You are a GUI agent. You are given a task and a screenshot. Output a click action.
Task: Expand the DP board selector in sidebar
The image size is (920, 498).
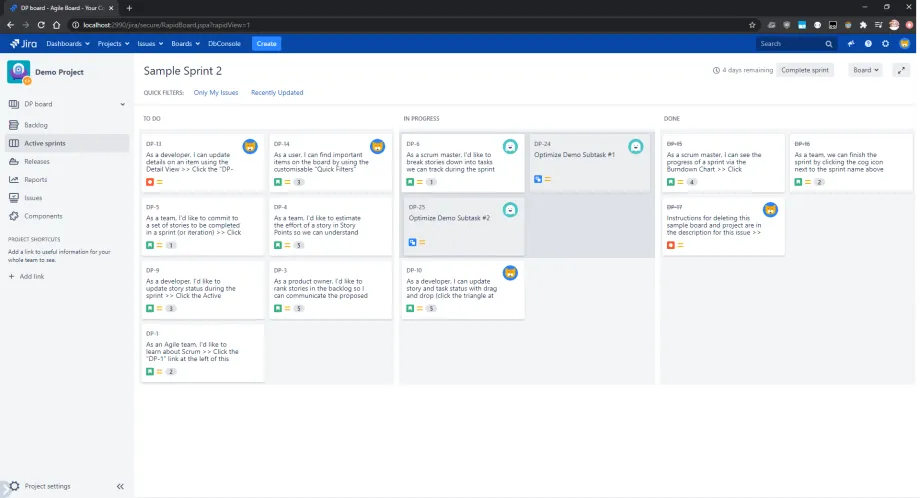click(x=123, y=104)
